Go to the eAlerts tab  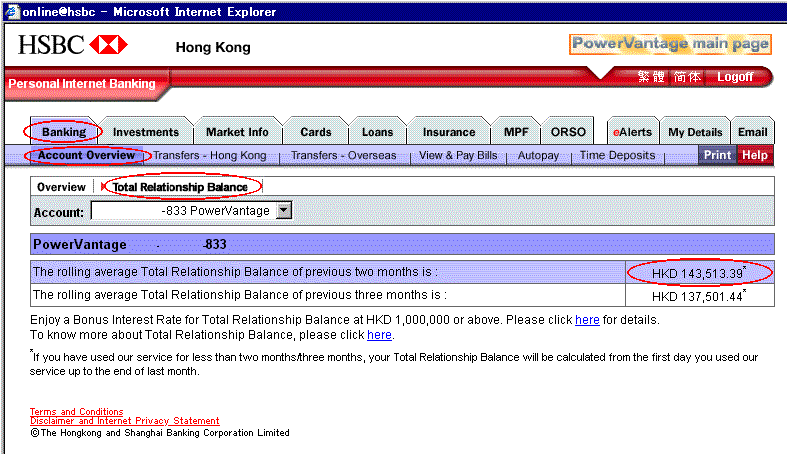tap(632, 132)
